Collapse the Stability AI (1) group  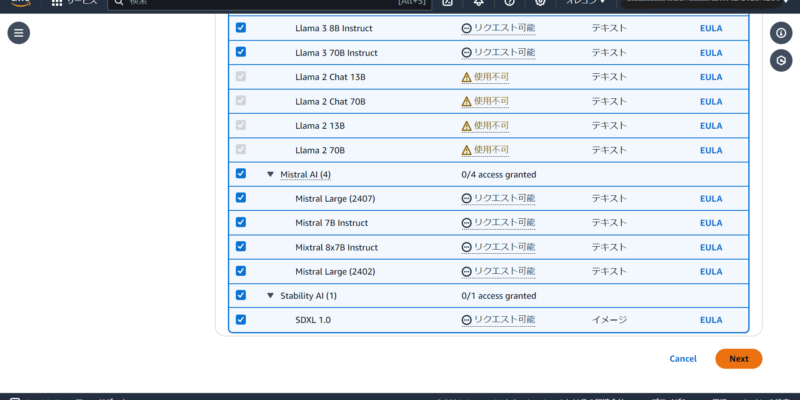click(x=270, y=296)
